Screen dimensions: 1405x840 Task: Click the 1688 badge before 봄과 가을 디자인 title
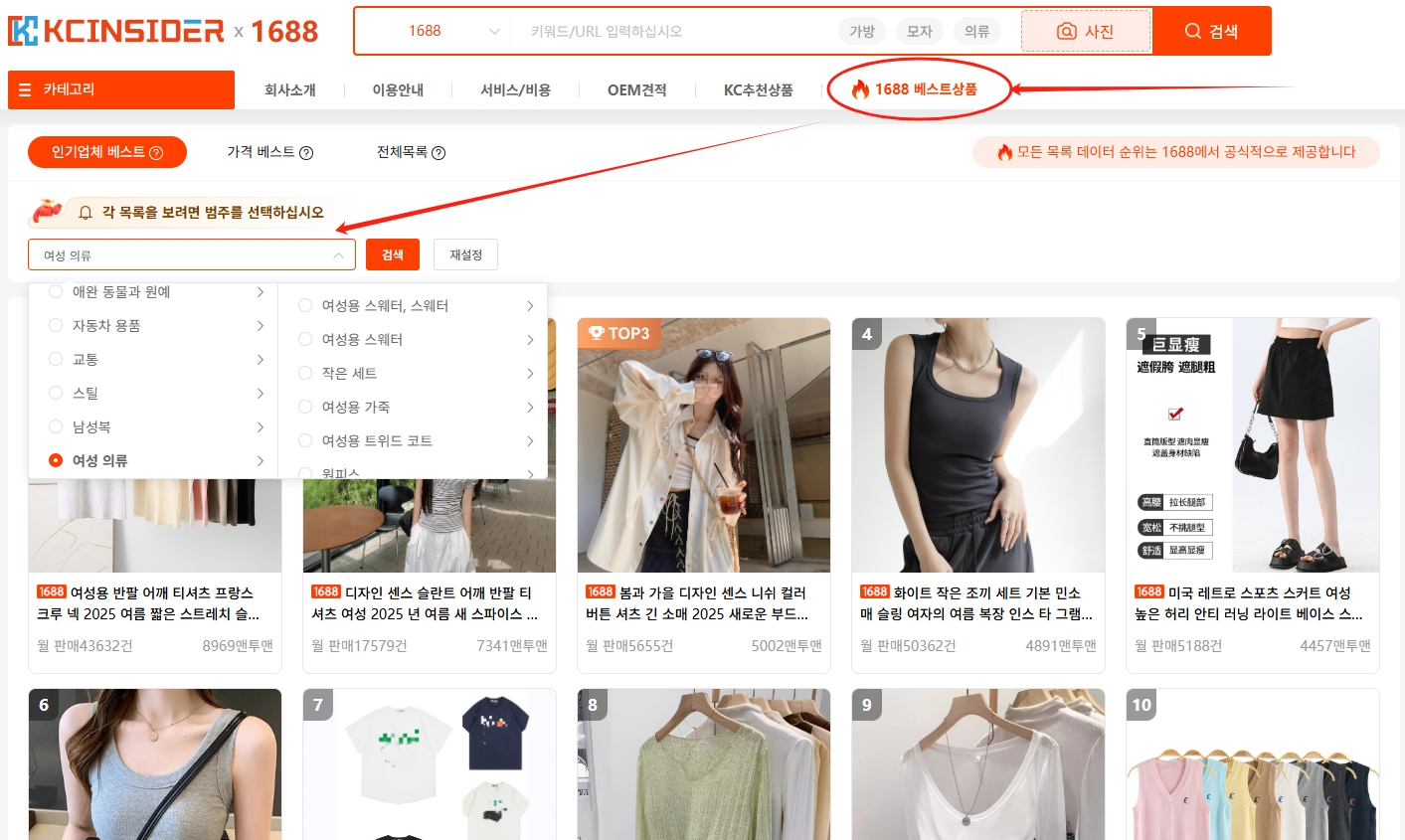pyautogui.click(x=601, y=591)
